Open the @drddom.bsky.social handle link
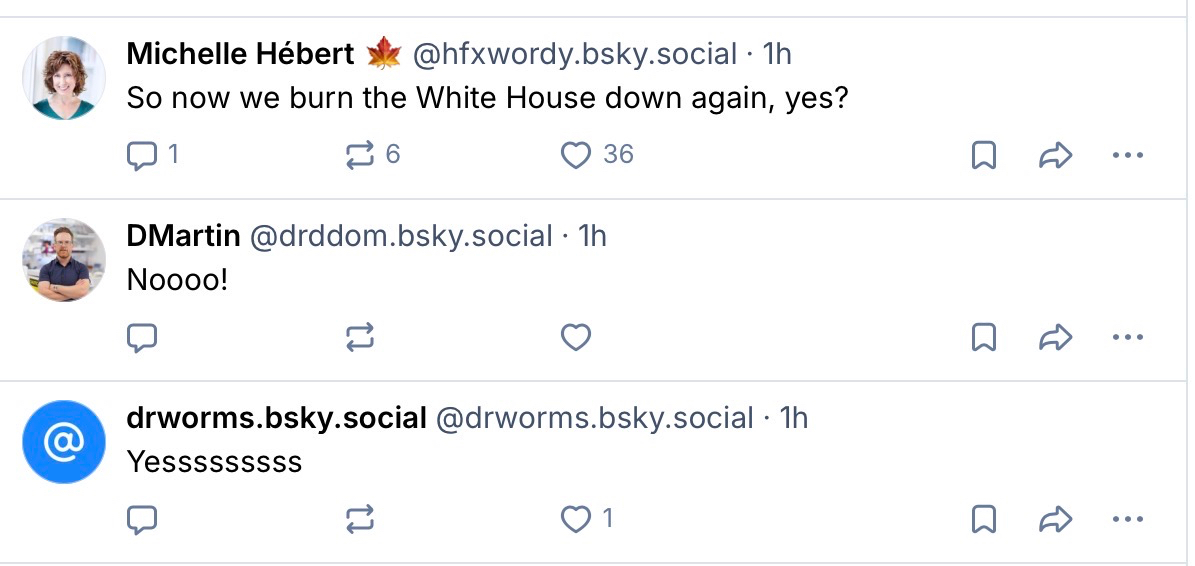This screenshot has height=566, width=1195. tap(400, 236)
